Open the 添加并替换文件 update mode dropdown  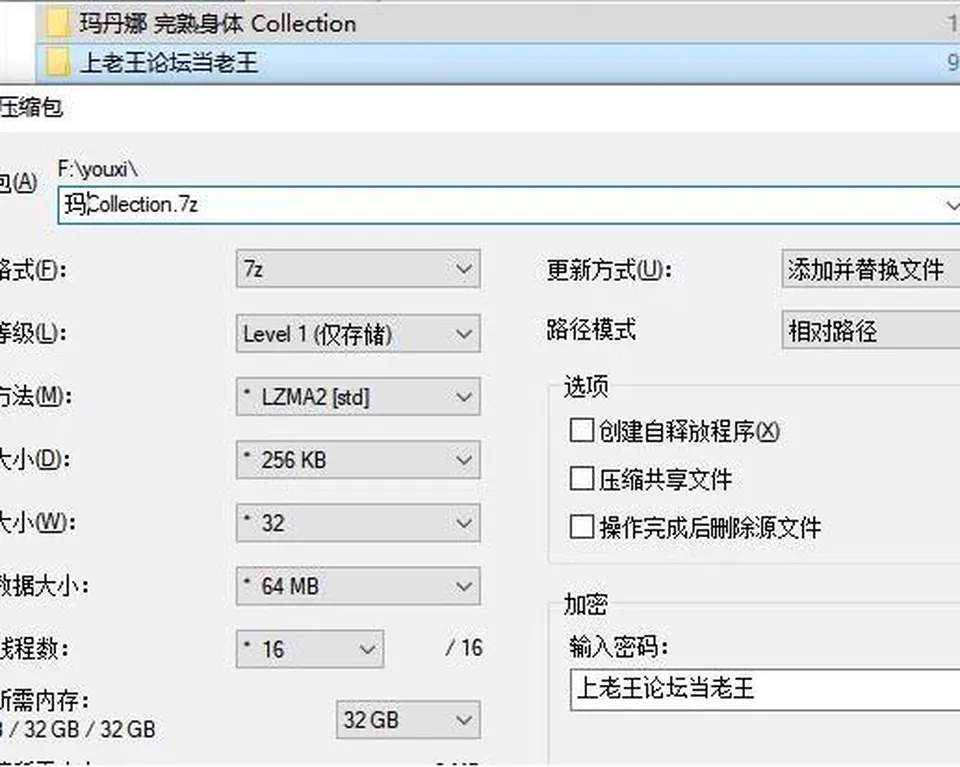(x=871, y=269)
